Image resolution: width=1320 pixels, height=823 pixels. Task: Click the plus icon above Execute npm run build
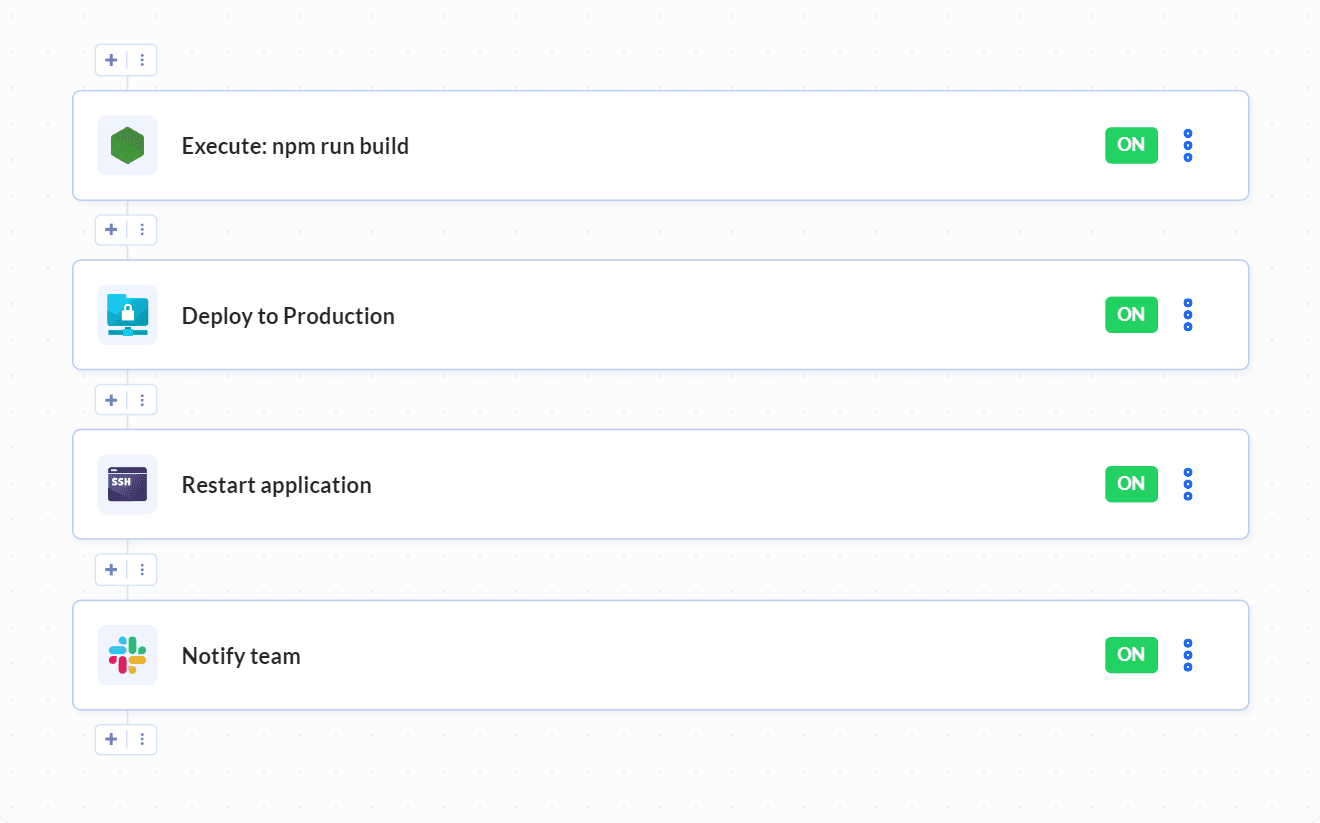pyautogui.click(x=111, y=59)
